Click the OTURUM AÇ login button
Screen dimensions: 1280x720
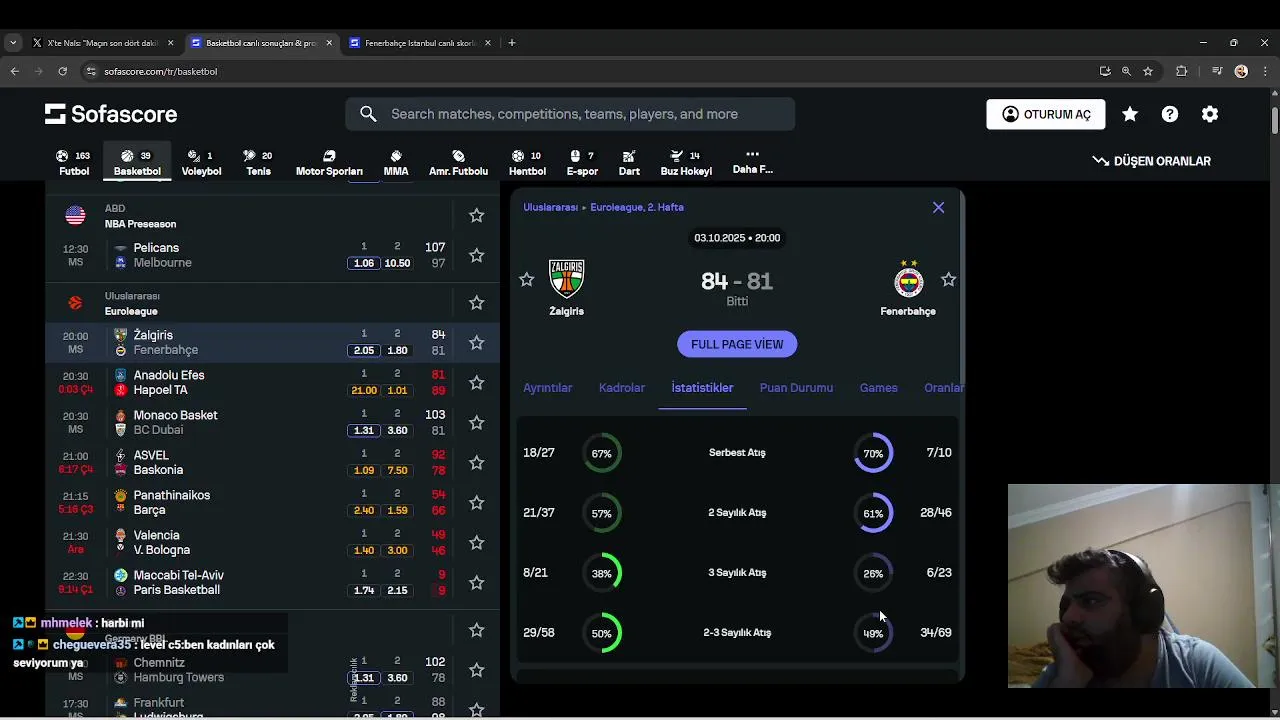coord(1046,114)
